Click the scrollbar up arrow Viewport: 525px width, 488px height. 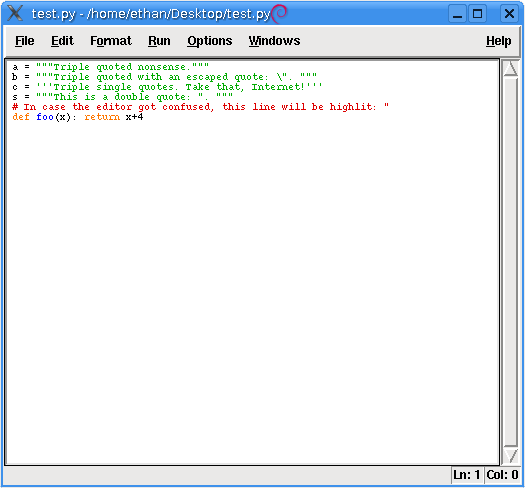coord(511,69)
